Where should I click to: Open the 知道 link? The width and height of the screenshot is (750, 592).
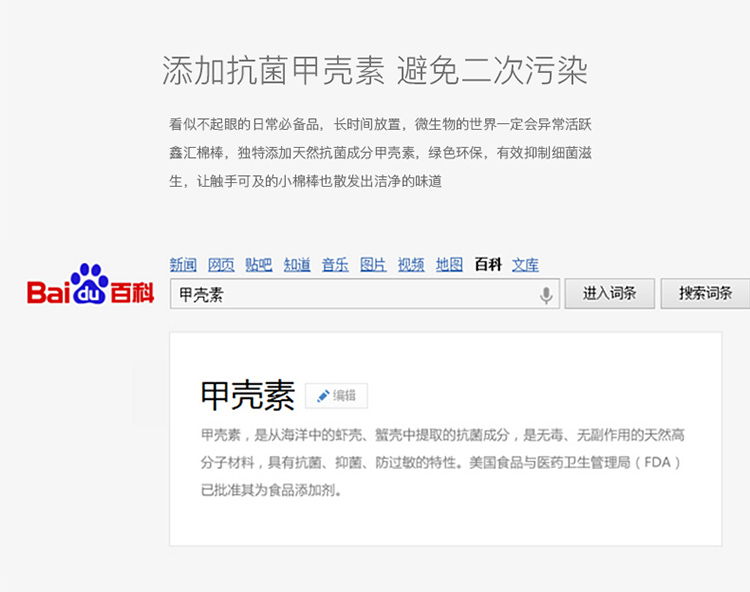[x=297, y=264]
